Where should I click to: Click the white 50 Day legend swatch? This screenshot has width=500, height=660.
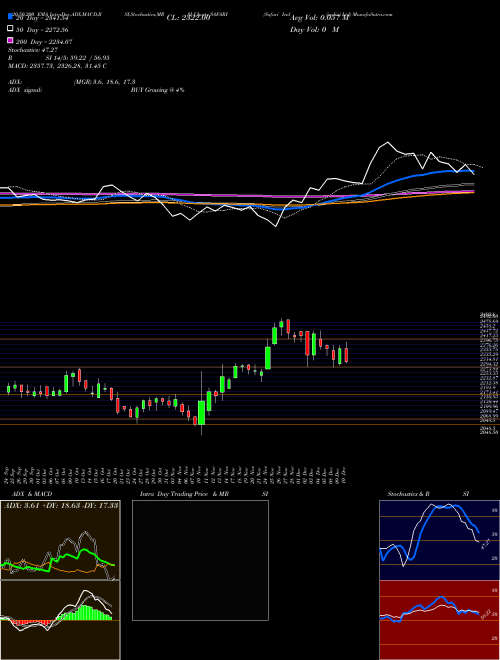(x=11, y=29)
